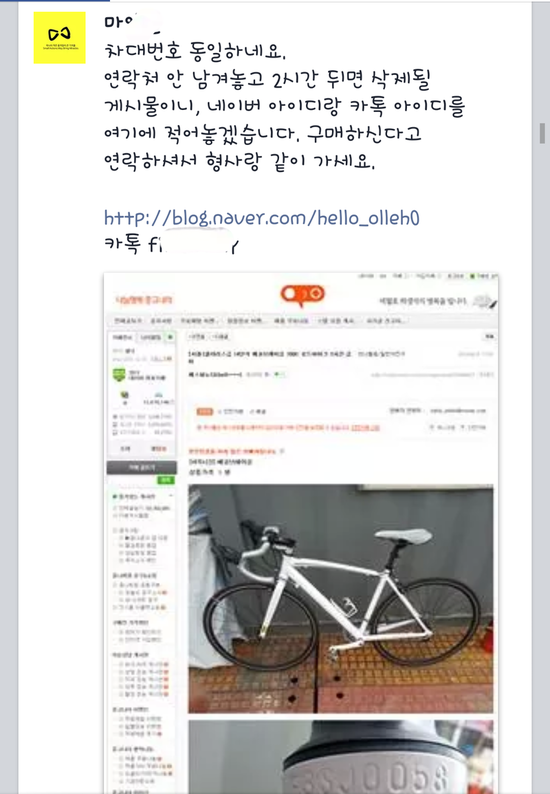Click the small orange tag label above the warning text
Image resolution: width=550 pixels, height=794 pixels.
point(205,412)
